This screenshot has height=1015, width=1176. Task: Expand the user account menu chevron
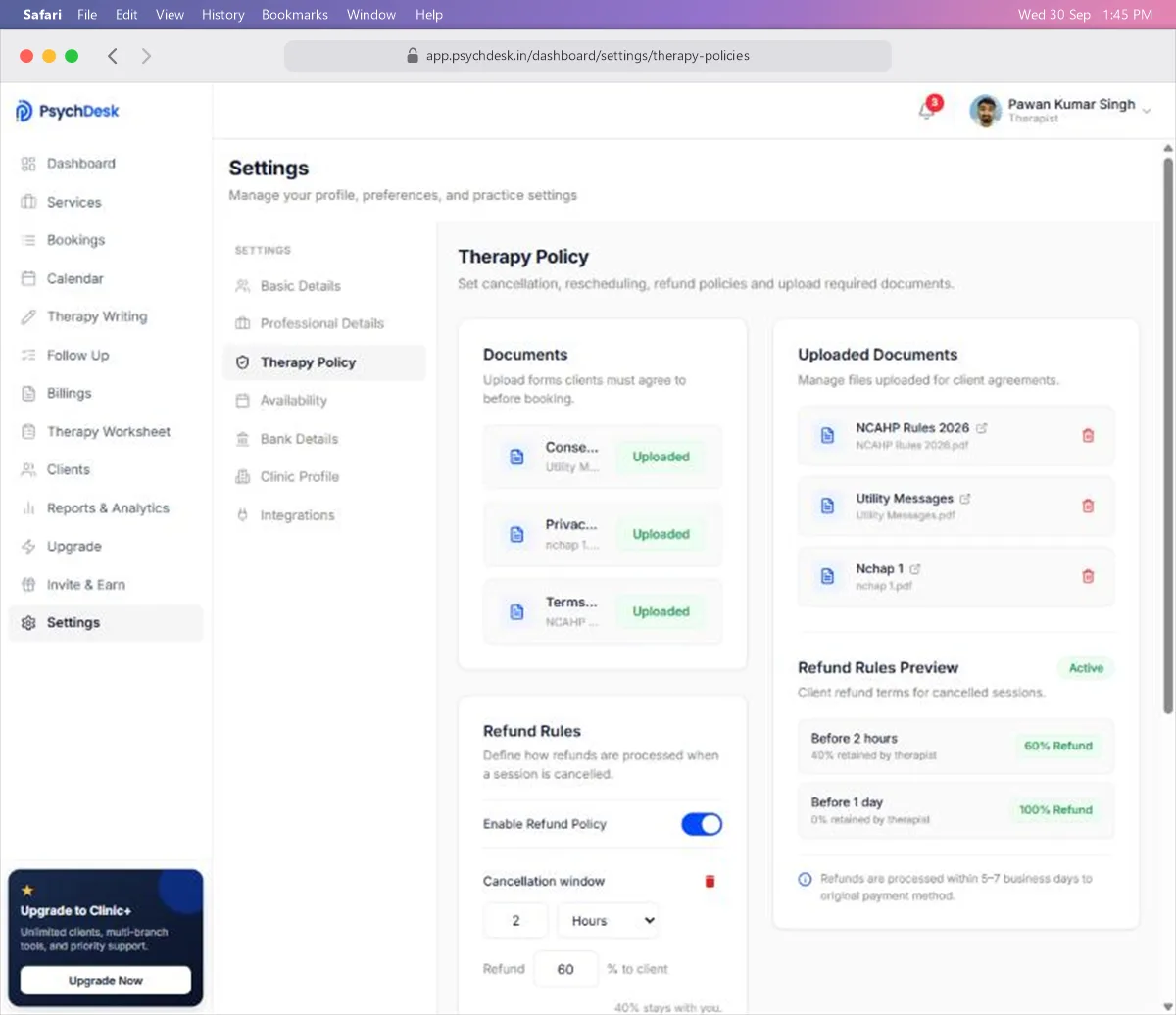tap(1147, 112)
